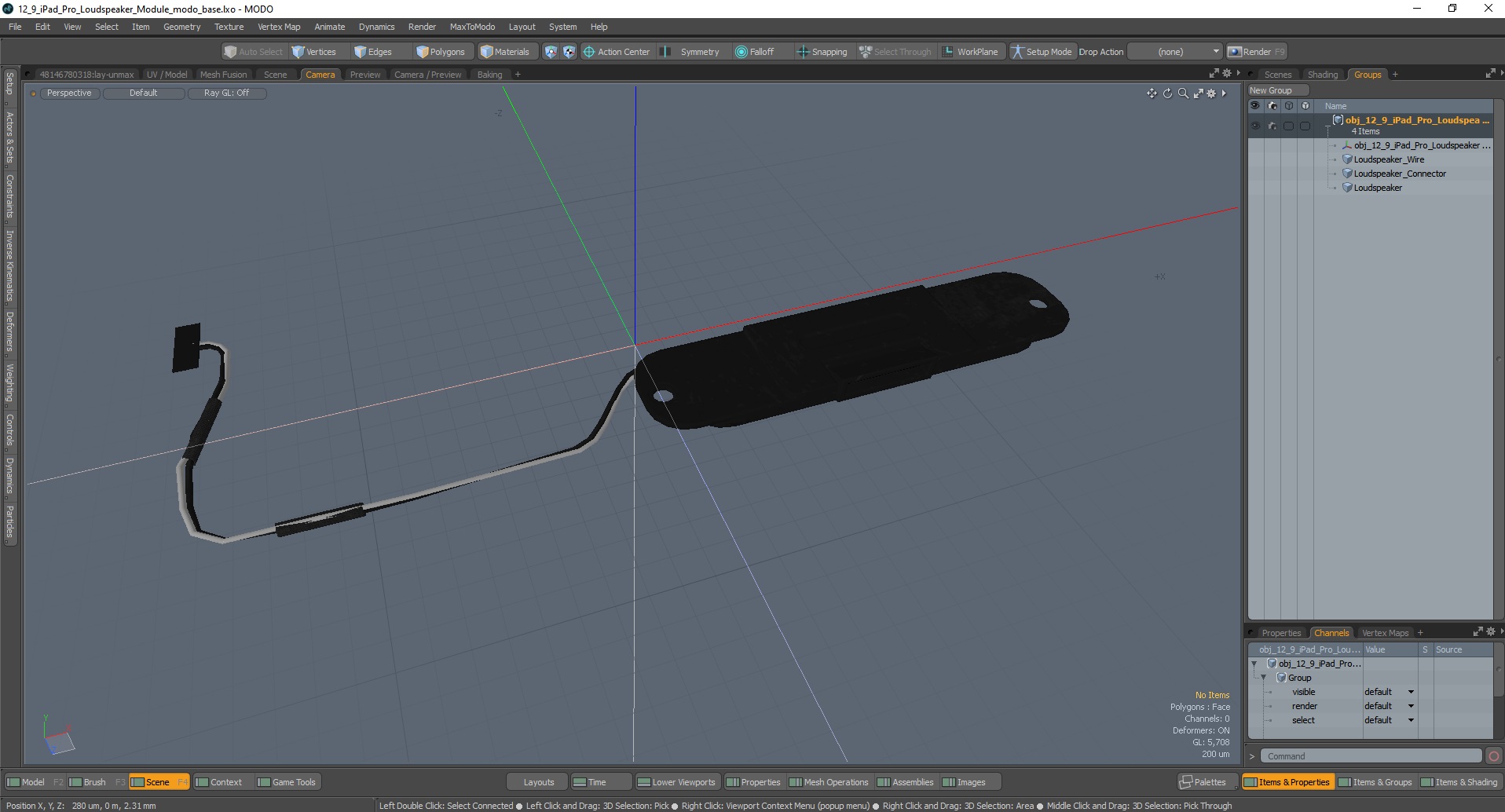Open viewport more-options arrow

click(x=1224, y=93)
